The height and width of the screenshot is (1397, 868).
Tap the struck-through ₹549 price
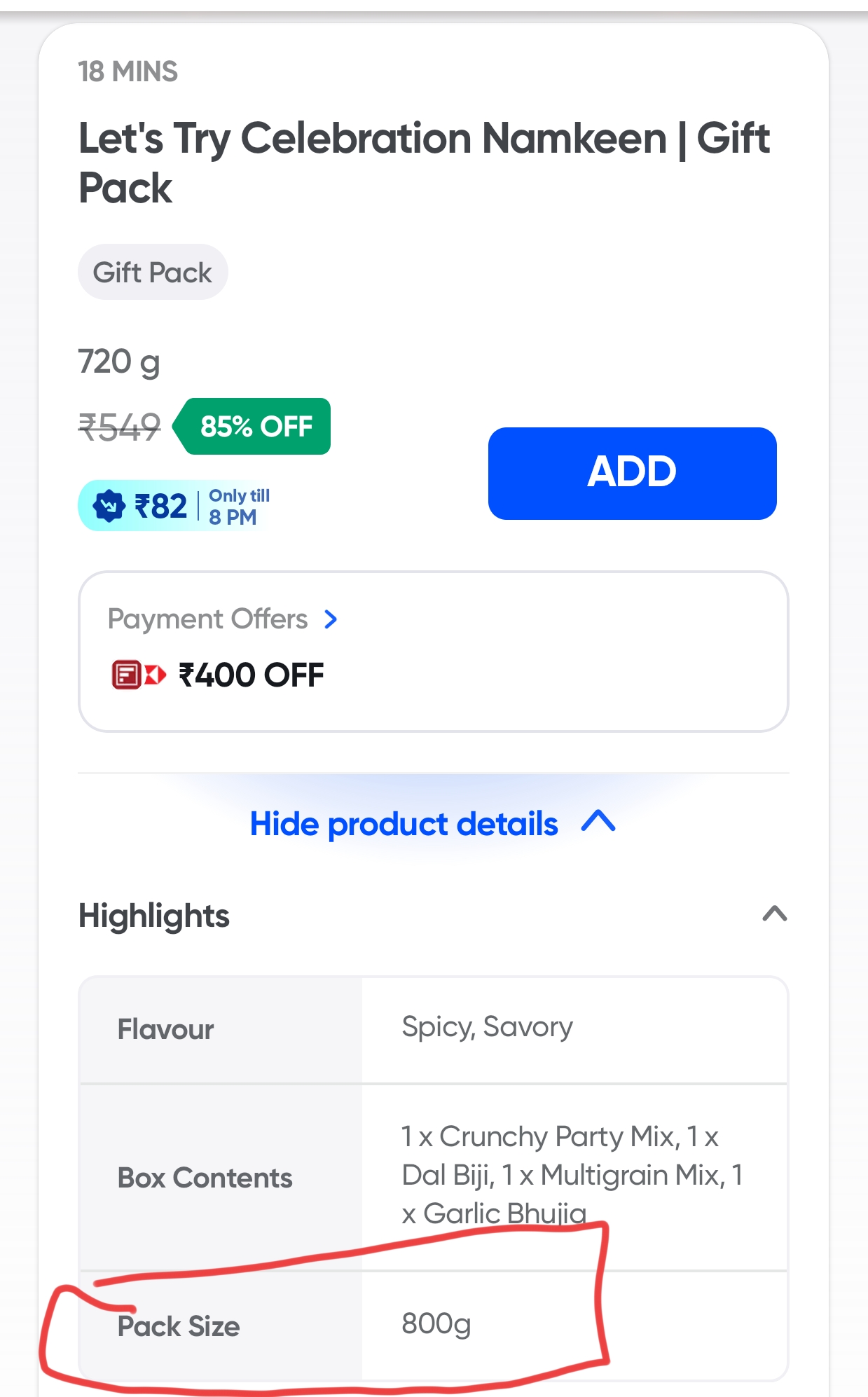click(x=119, y=427)
